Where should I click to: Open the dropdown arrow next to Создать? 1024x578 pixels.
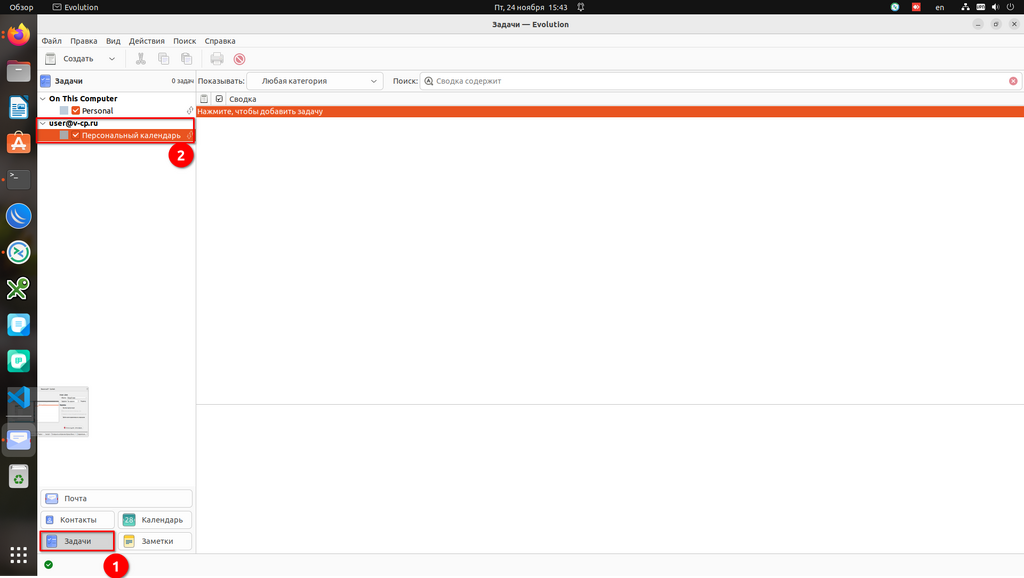[x=112, y=59]
